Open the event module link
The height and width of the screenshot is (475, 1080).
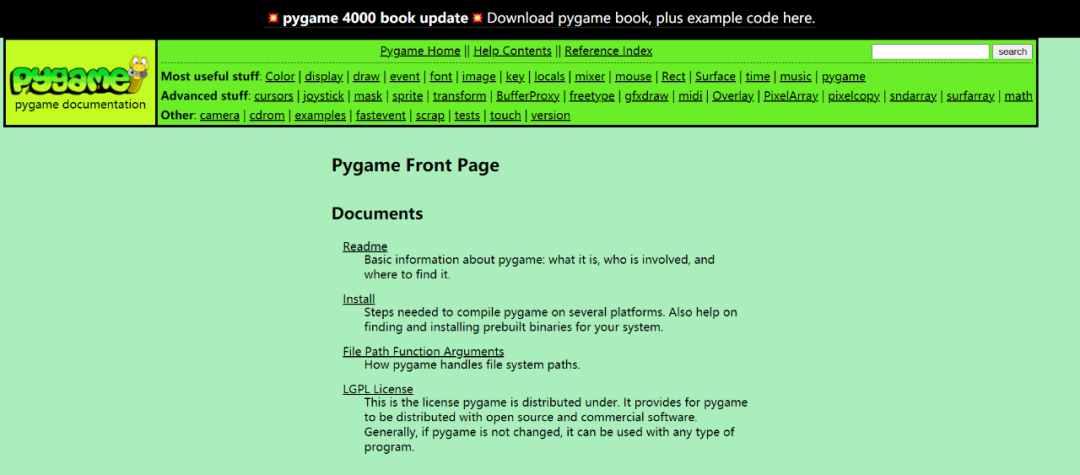point(404,76)
